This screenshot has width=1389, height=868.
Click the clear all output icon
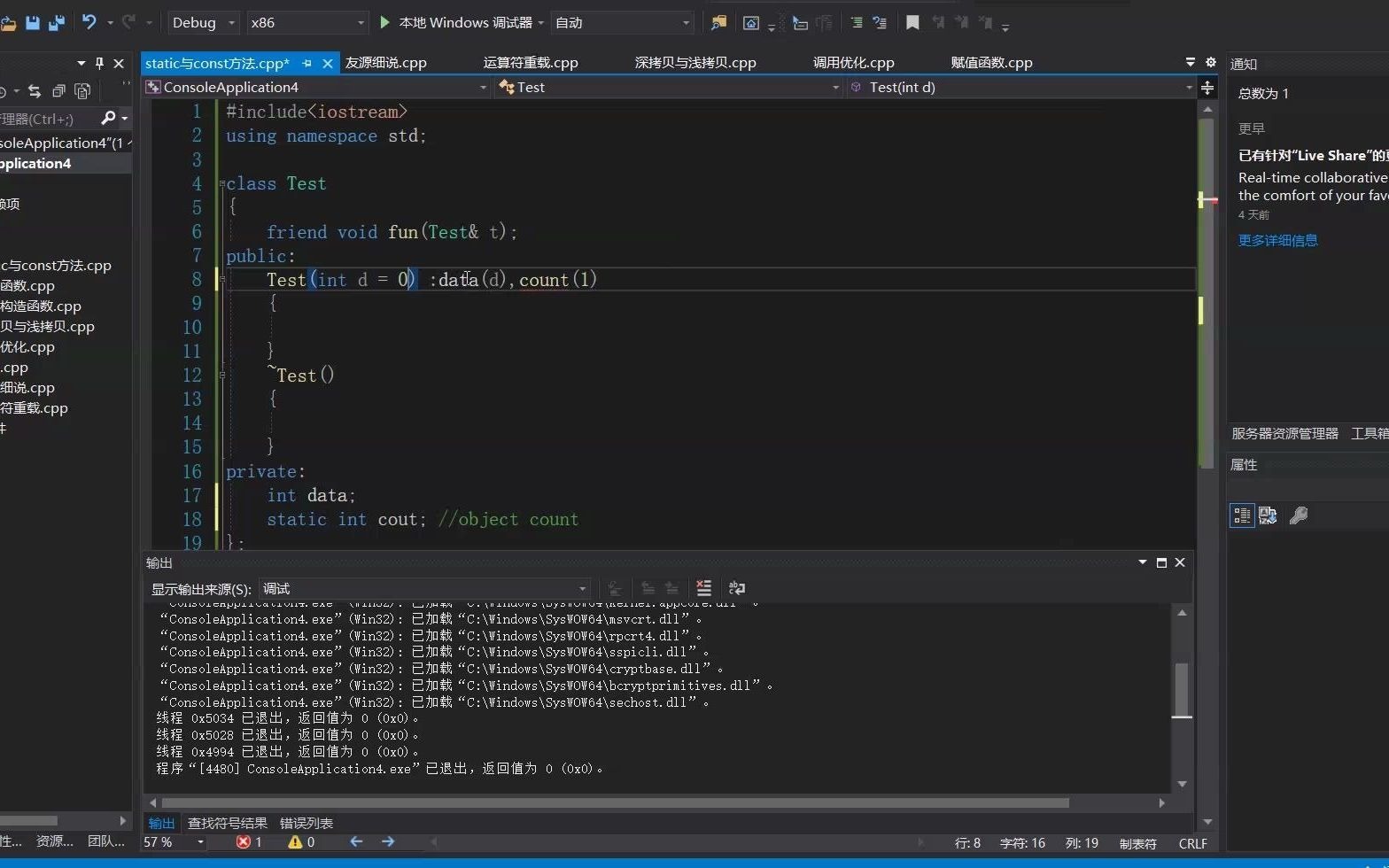click(x=703, y=588)
